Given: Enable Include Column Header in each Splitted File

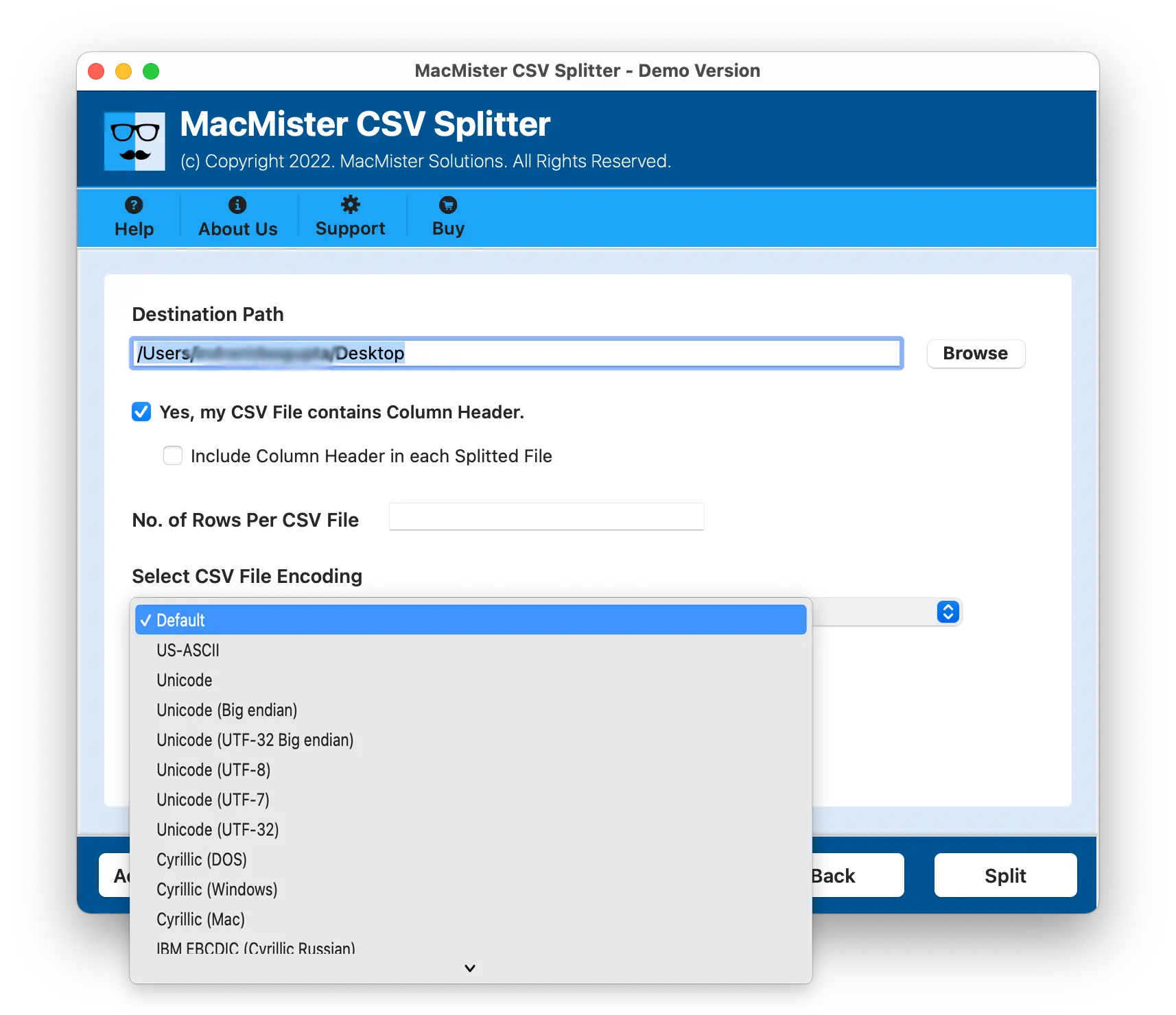Looking at the screenshot, I should pyautogui.click(x=173, y=455).
